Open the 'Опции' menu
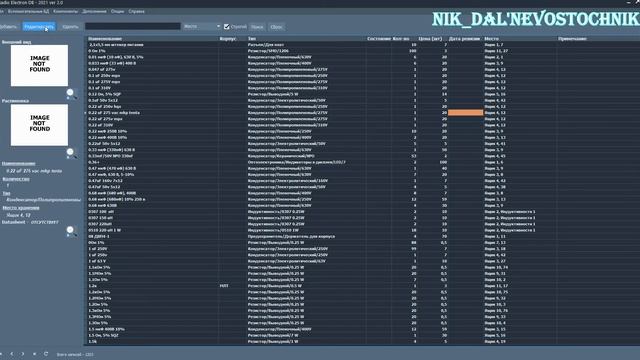The height and width of the screenshot is (360, 640). coord(118,11)
